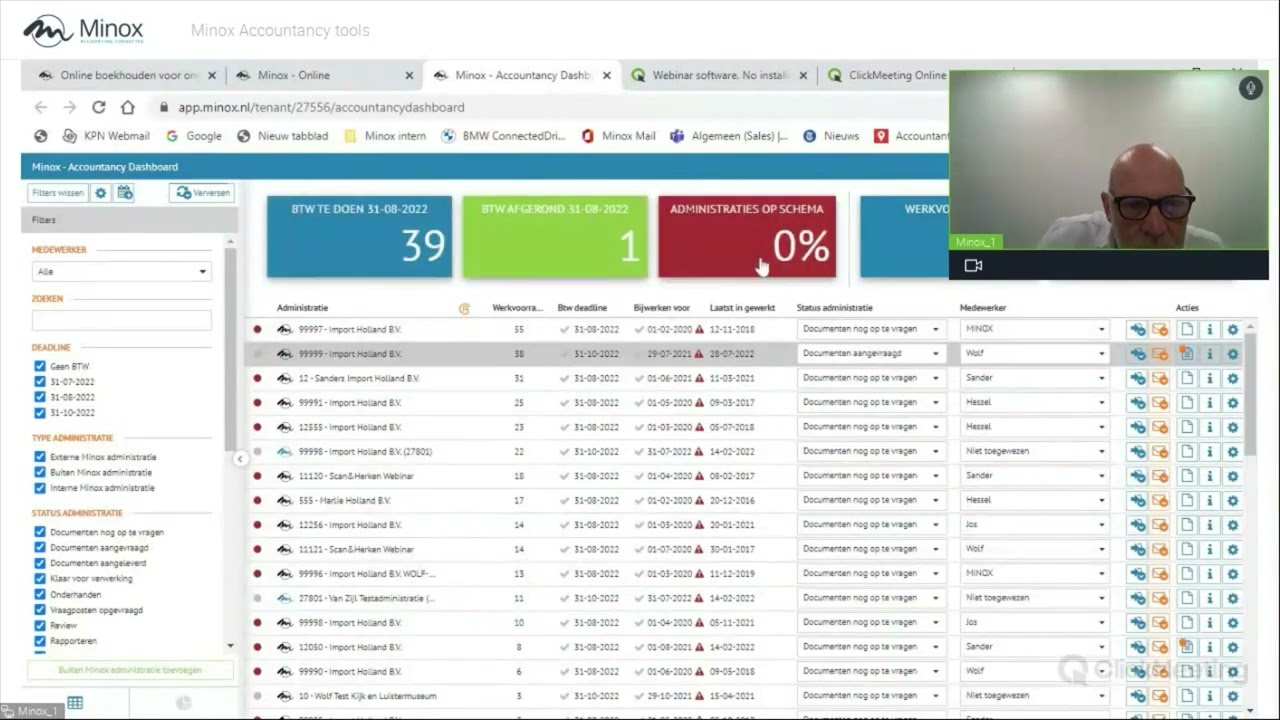Click mail icon for 99997 - Import Holland row

tap(1160, 329)
